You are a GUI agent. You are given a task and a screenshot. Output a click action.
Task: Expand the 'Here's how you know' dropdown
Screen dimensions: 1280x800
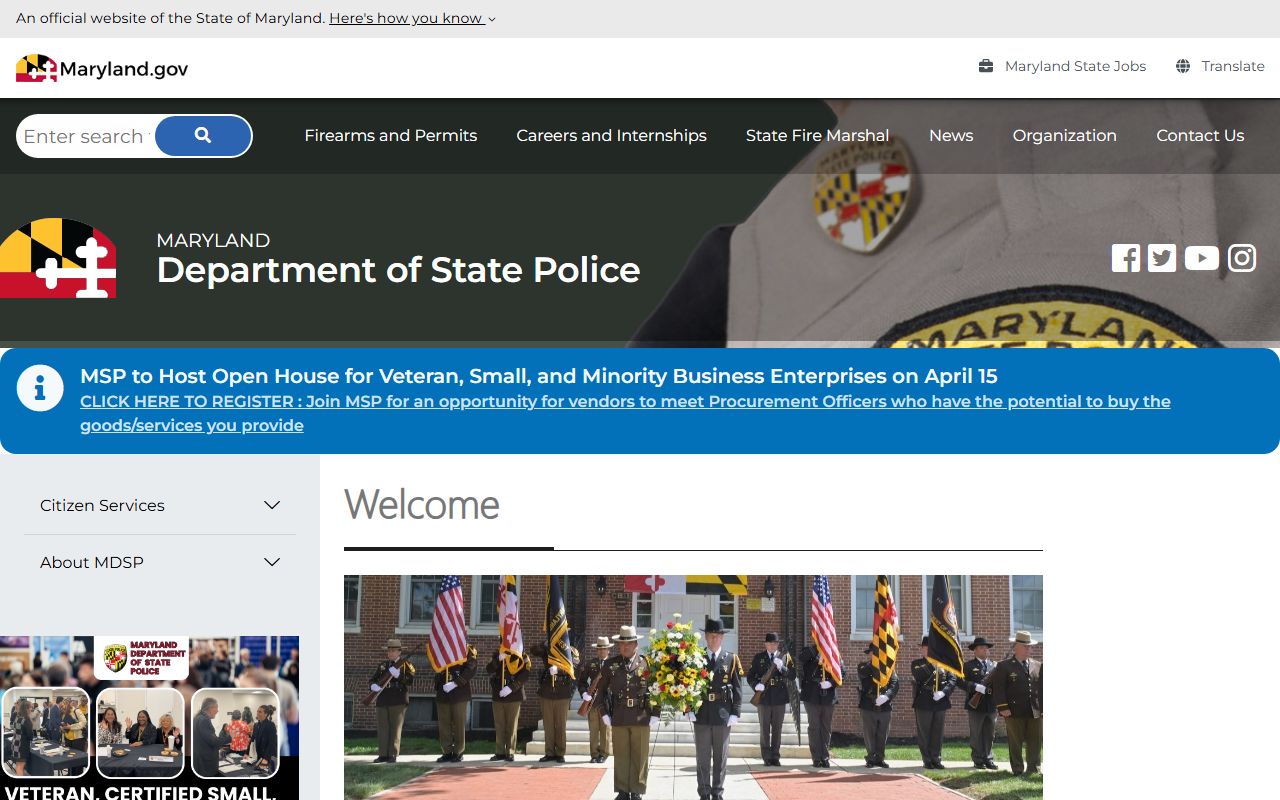[412, 18]
